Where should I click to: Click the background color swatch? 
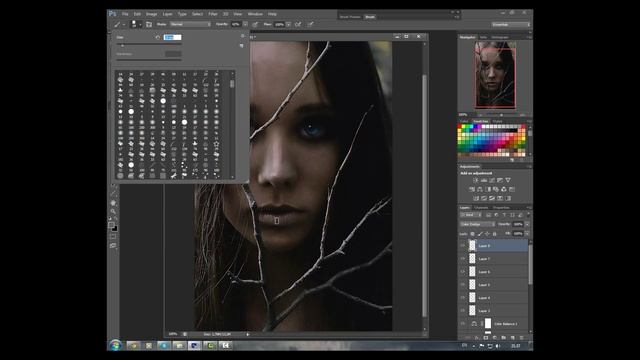[x=115, y=229]
